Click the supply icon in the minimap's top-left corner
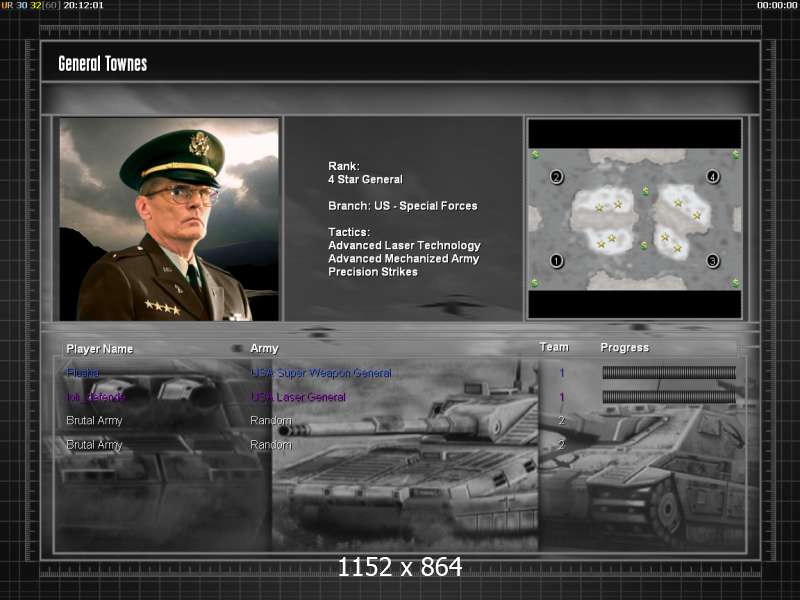The height and width of the screenshot is (600, 800). (x=535, y=154)
